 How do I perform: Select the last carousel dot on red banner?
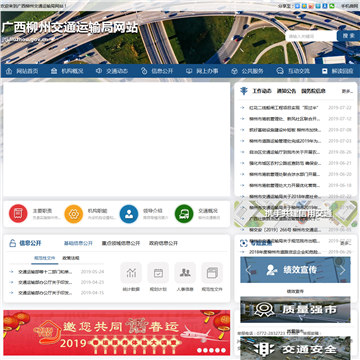223,350
